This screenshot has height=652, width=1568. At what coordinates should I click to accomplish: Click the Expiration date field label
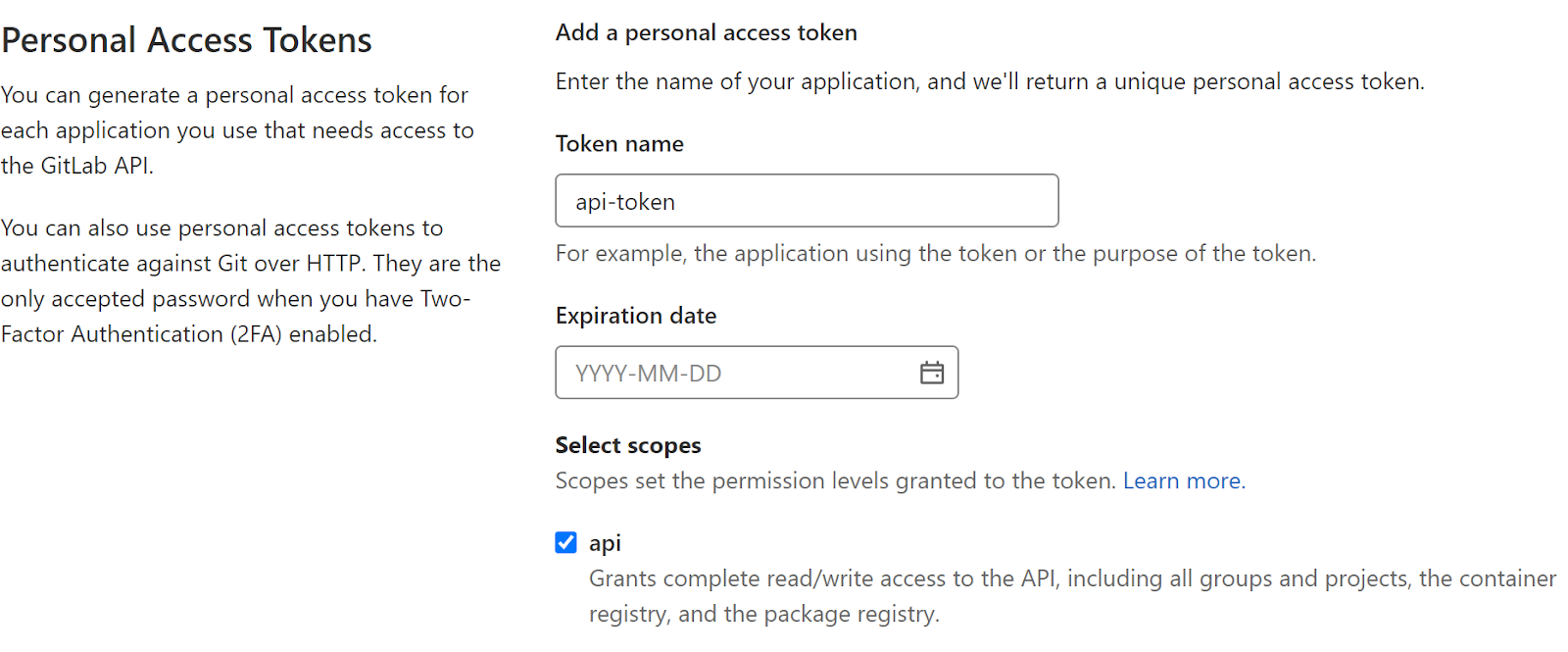636,316
